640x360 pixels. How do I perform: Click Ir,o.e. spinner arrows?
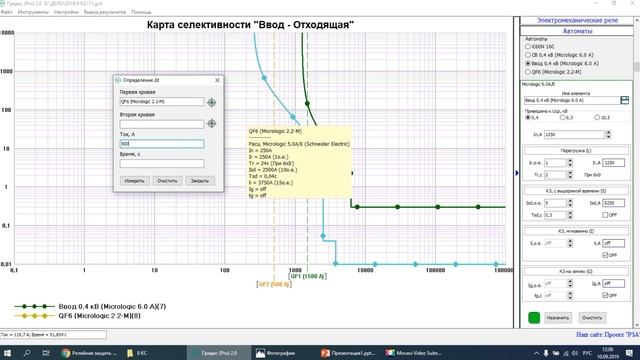pyautogui.click(x=570, y=162)
